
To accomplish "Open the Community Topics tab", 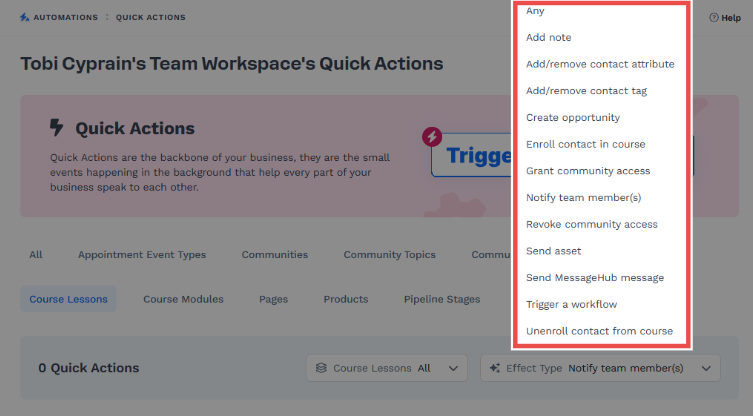I will [x=389, y=255].
